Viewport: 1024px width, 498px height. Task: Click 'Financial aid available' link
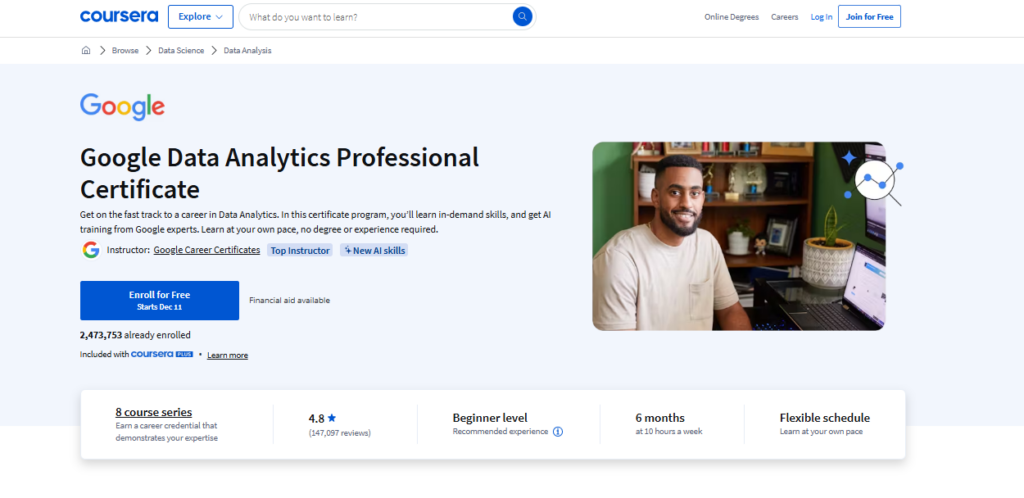(x=289, y=300)
